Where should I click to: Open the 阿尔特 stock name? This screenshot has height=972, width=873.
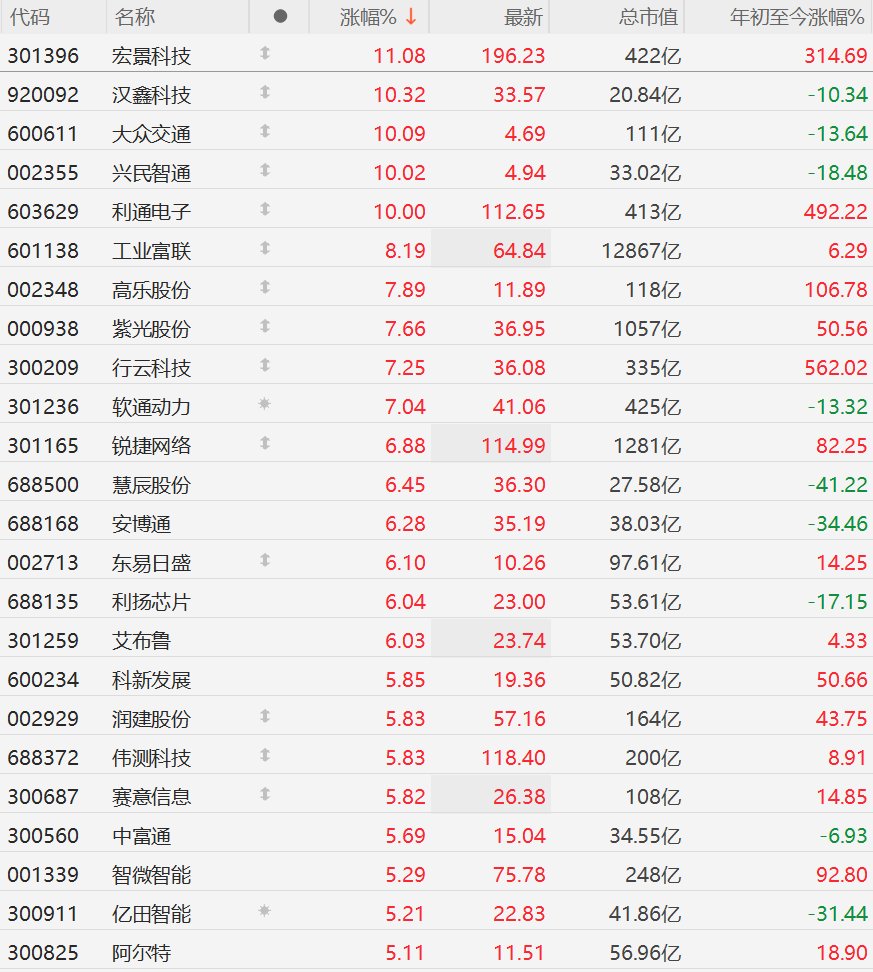point(141,953)
